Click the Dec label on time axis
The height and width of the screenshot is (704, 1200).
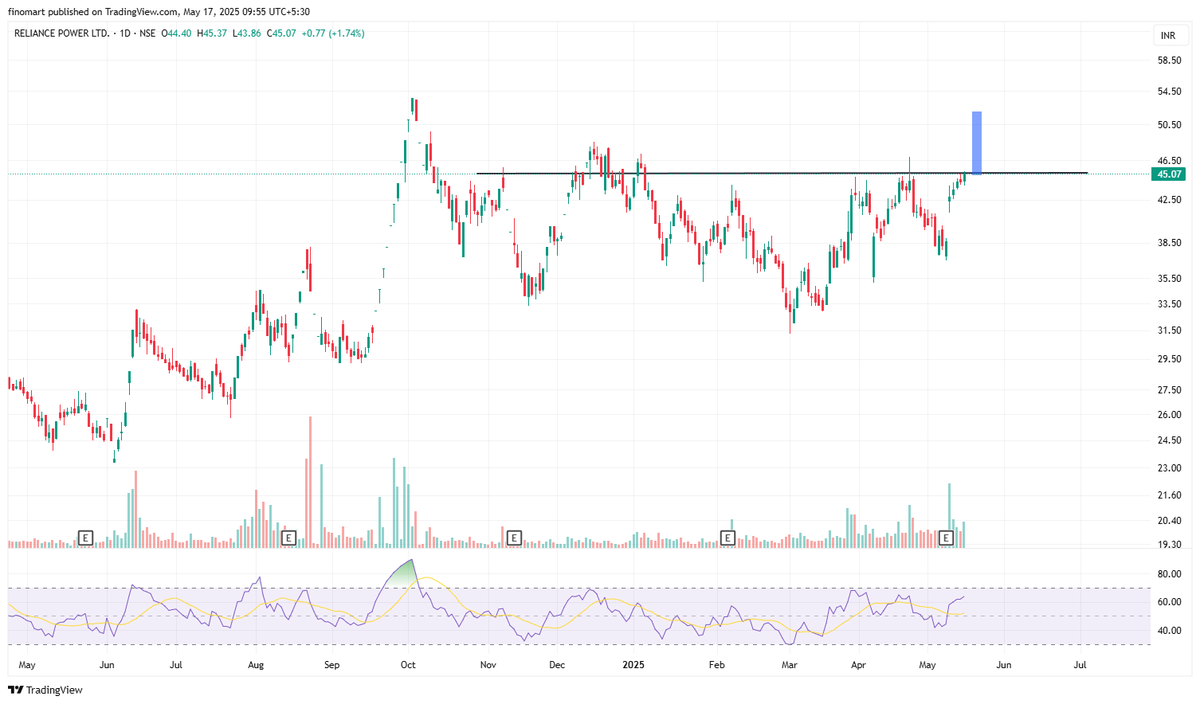click(558, 664)
